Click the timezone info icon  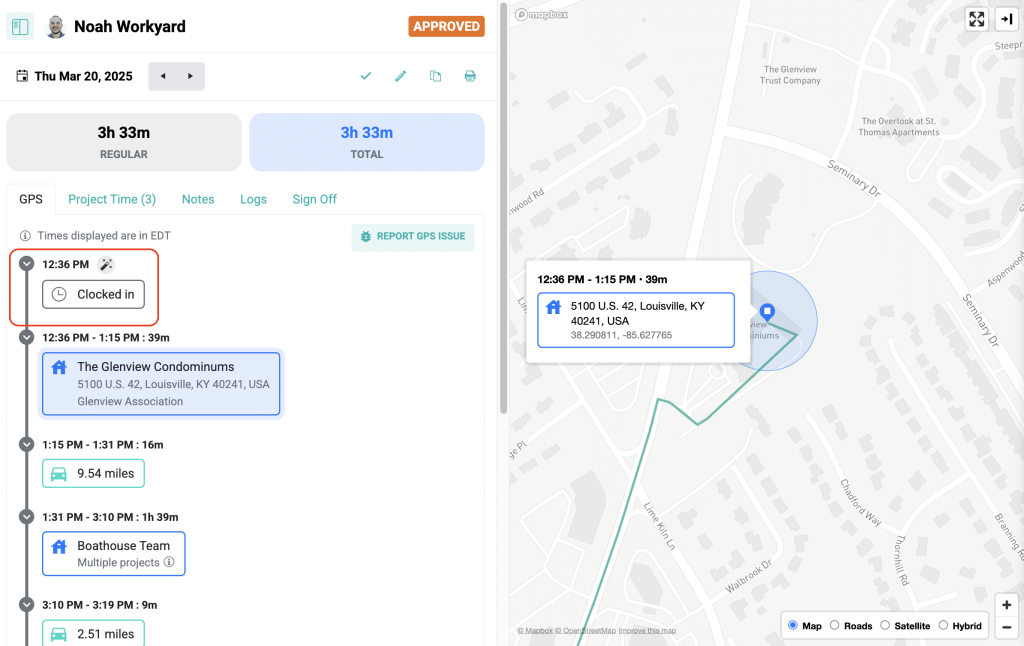[x=25, y=236]
